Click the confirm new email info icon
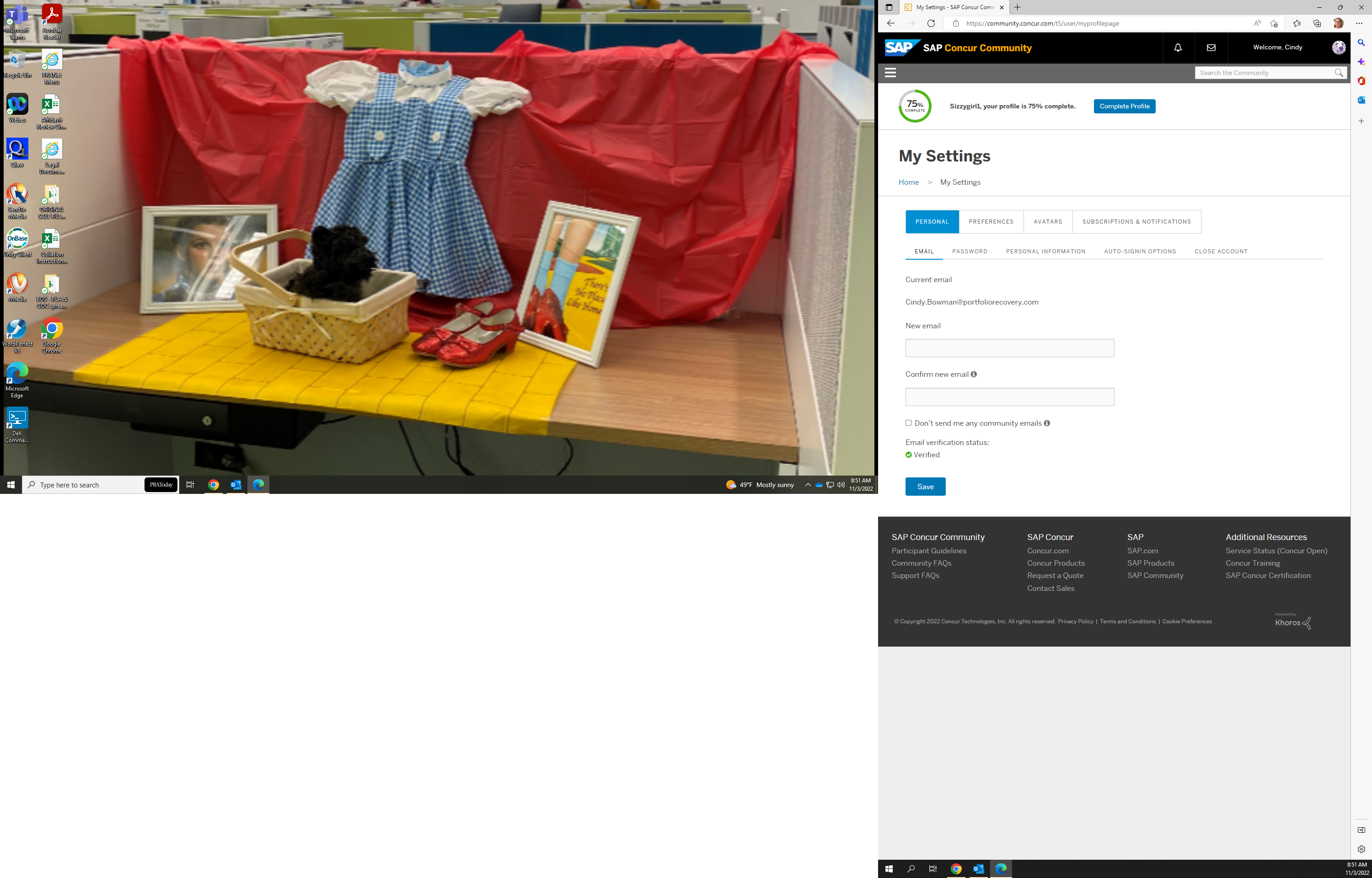 (x=974, y=375)
